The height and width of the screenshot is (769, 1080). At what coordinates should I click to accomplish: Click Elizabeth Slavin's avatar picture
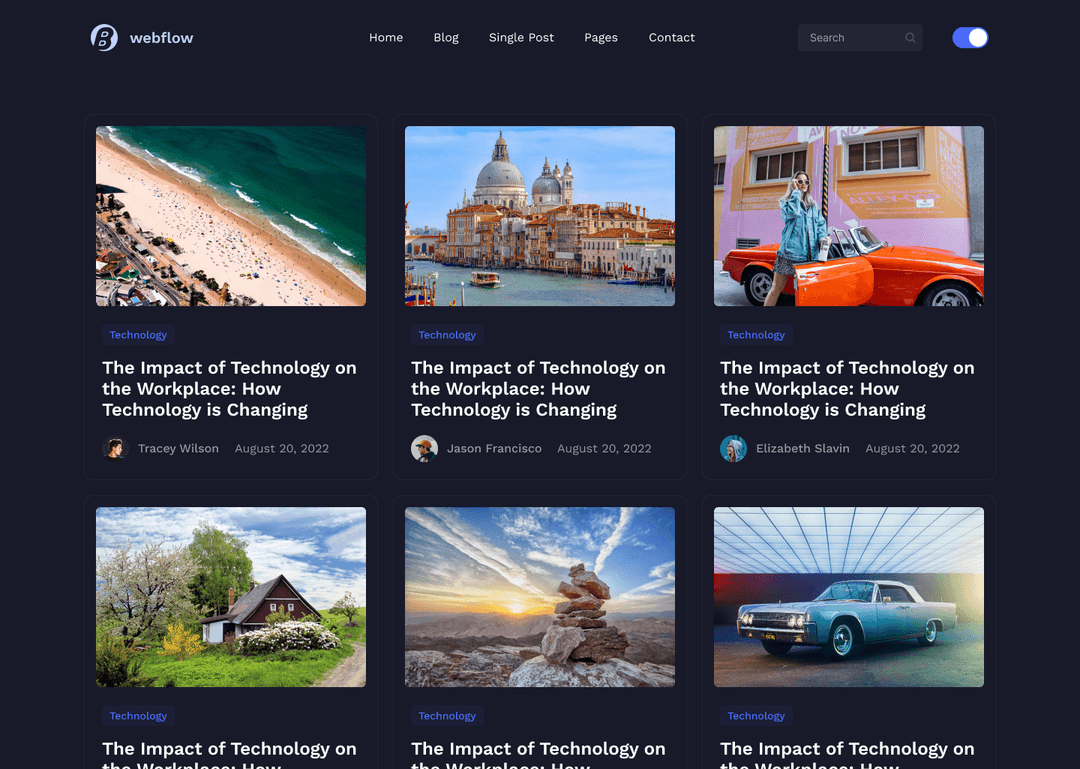tap(734, 449)
